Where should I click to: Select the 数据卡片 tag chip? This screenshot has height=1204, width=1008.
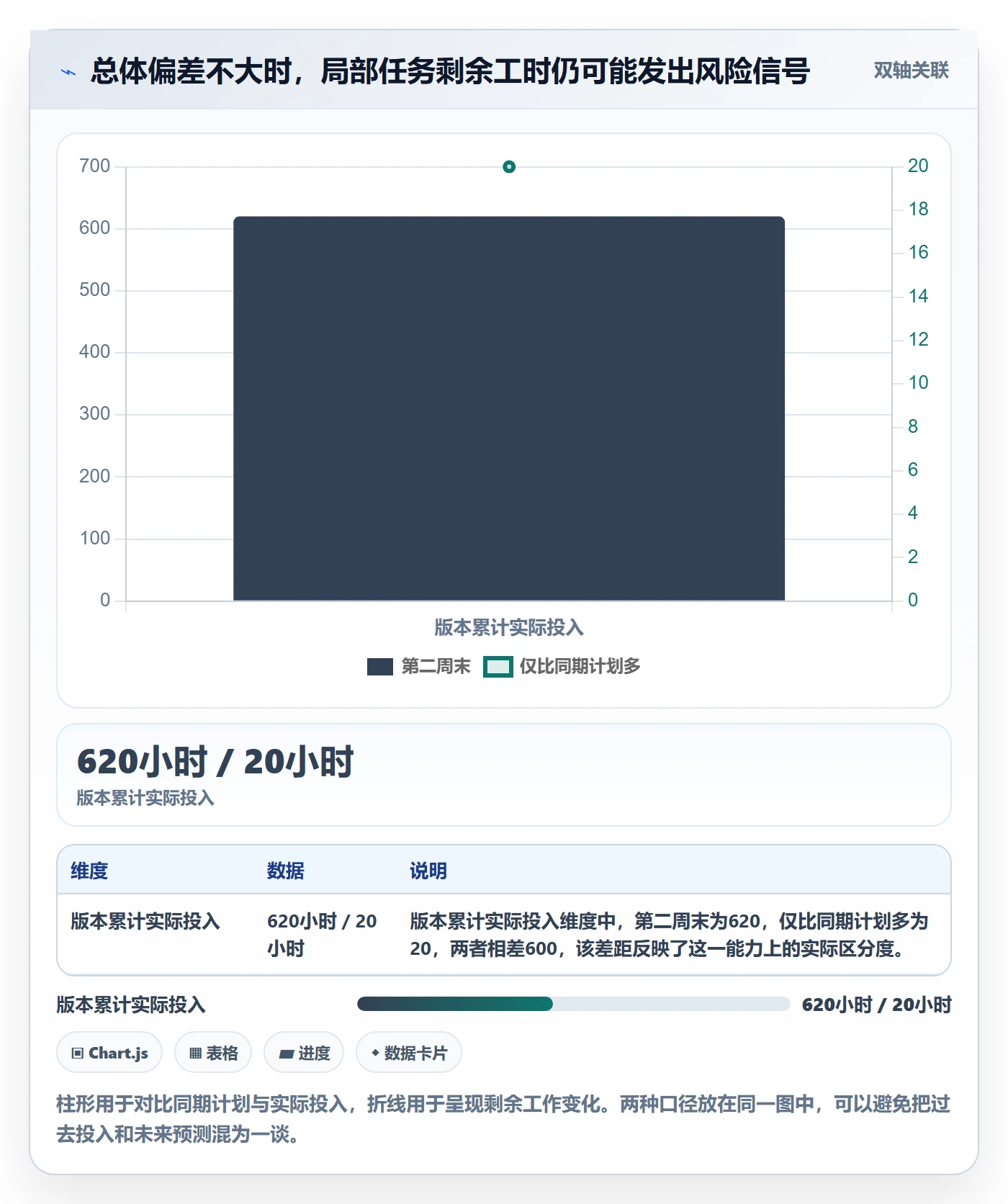pos(409,1053)
